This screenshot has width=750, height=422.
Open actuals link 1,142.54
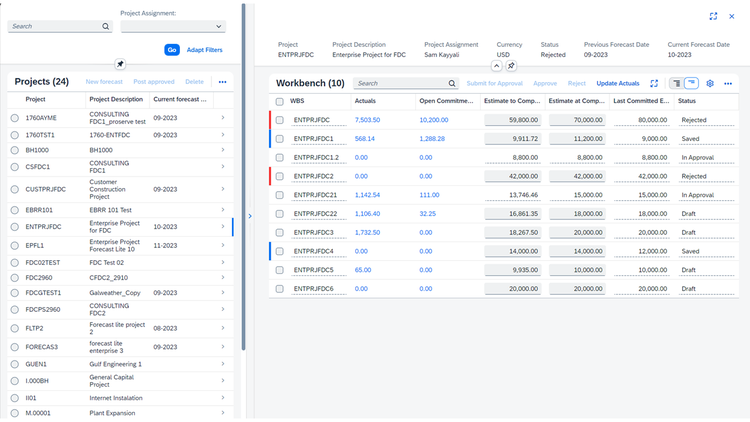[x=367, y=195]
